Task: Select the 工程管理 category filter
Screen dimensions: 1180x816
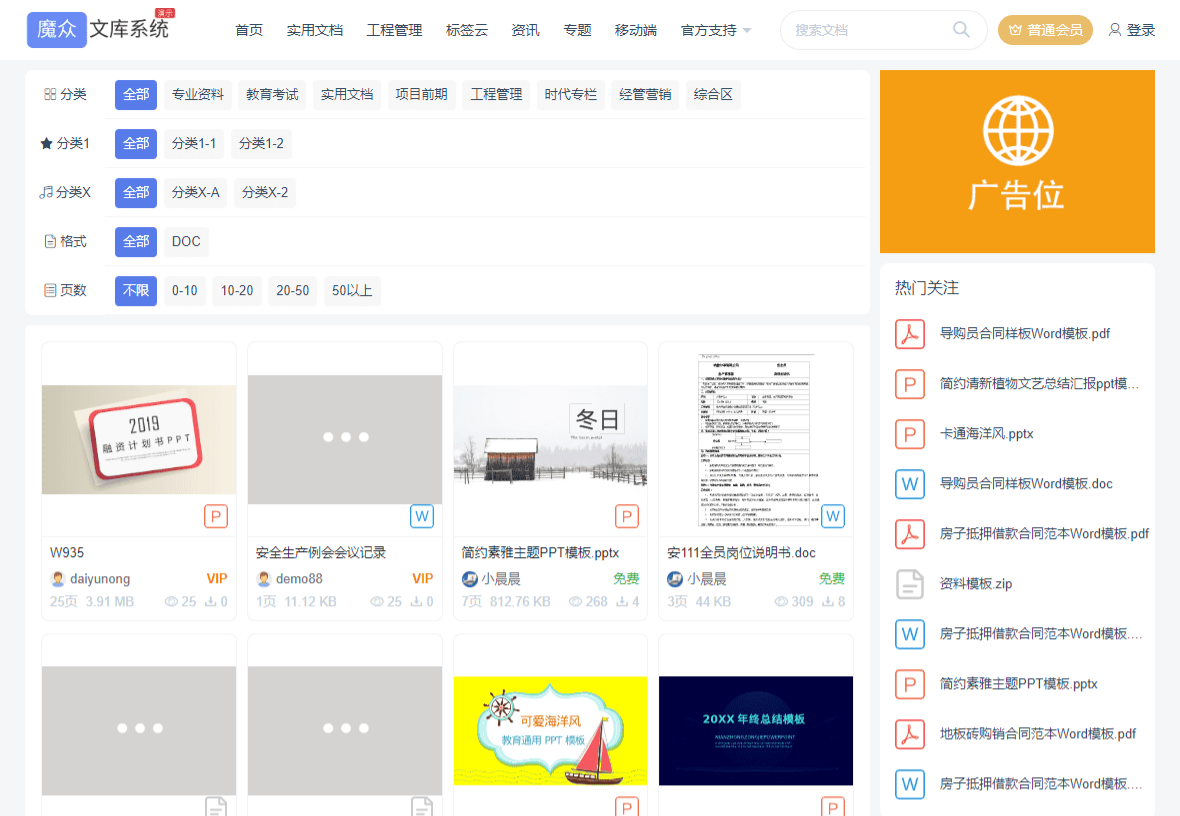Action: click(x=495, y=94)
